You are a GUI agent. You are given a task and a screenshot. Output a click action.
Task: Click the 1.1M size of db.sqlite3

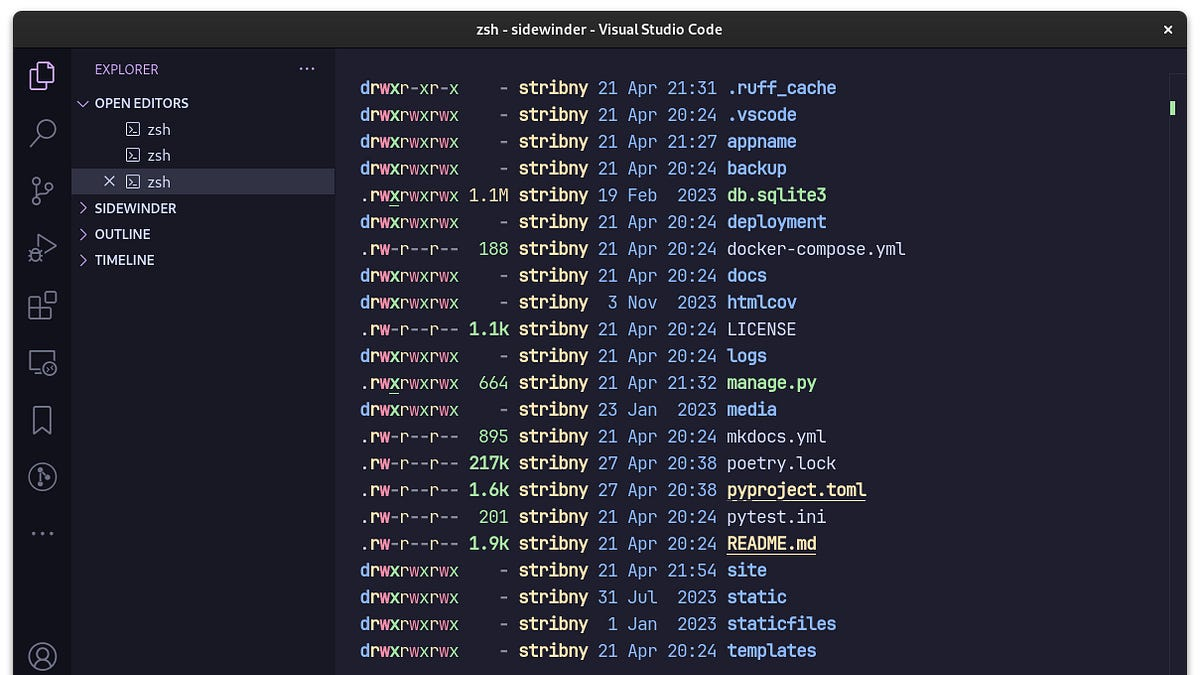[x=488, y=195]
